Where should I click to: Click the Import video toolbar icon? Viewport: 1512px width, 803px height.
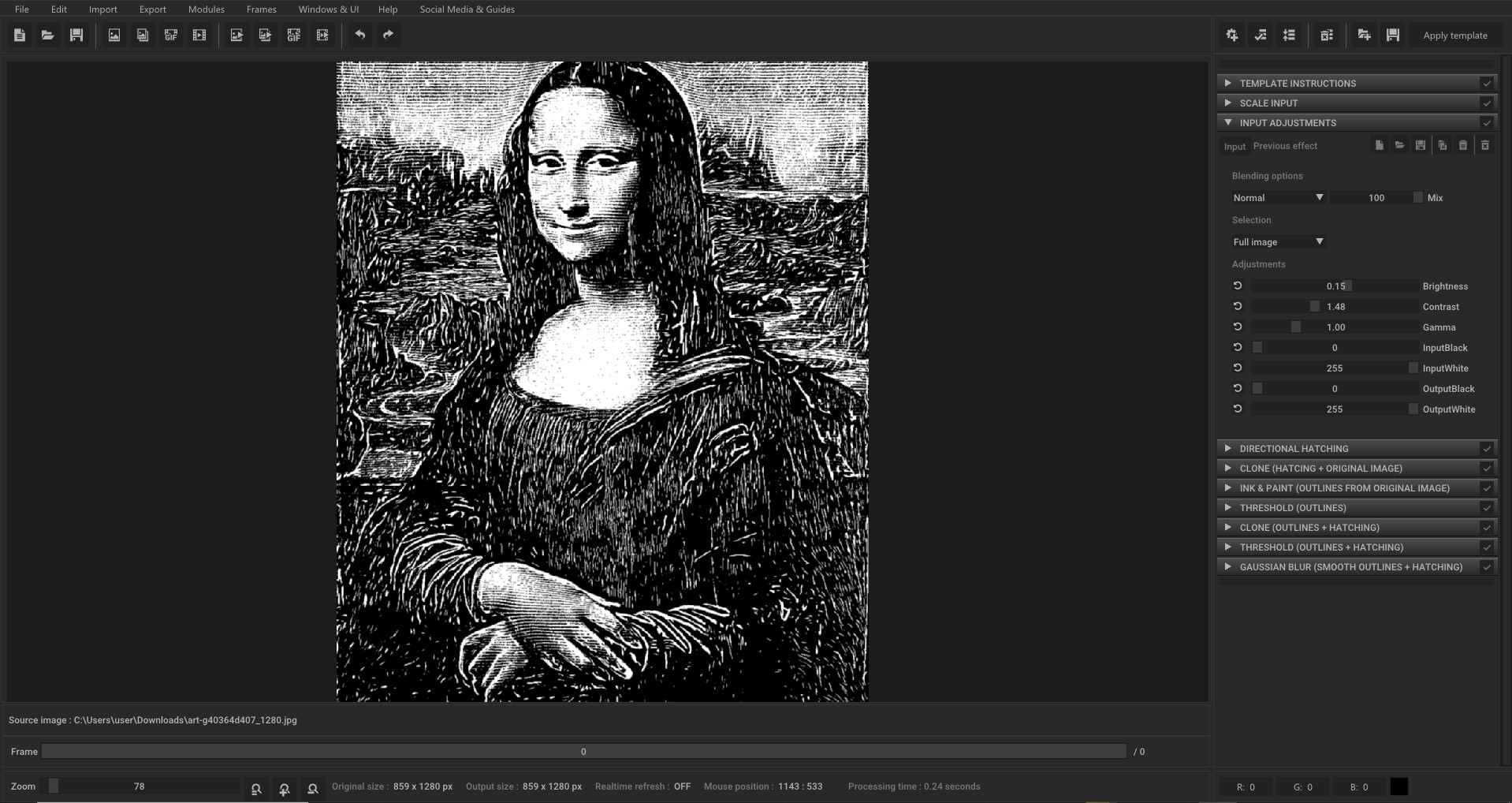tap(199, 35)
